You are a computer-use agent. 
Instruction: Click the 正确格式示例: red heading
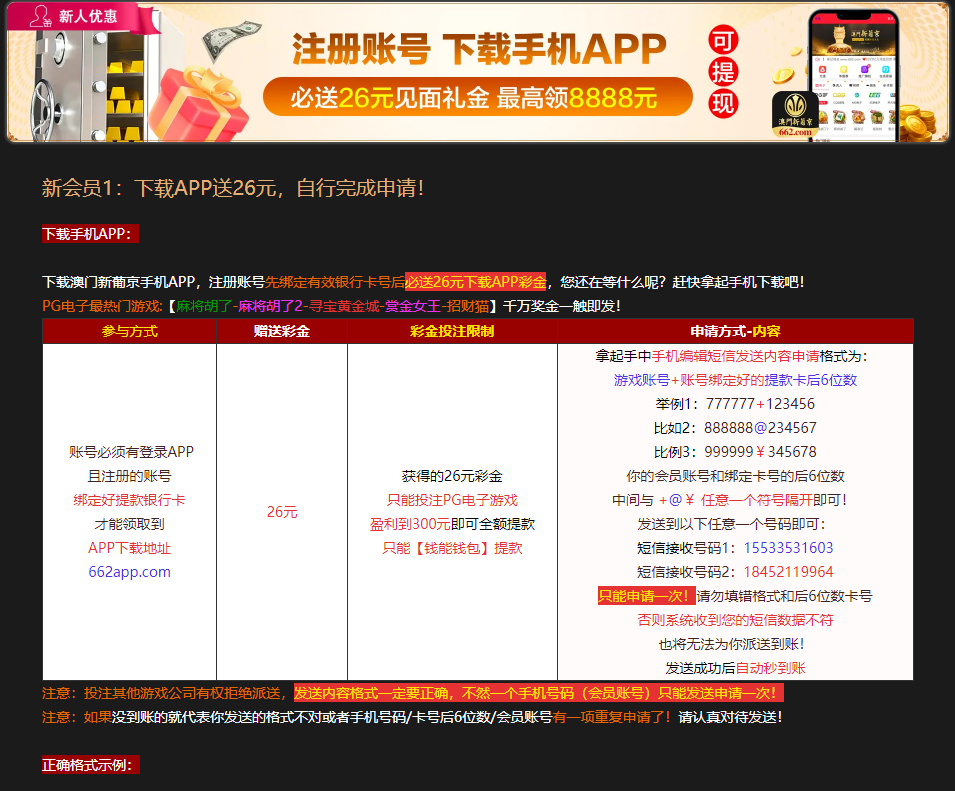point(91,765)
